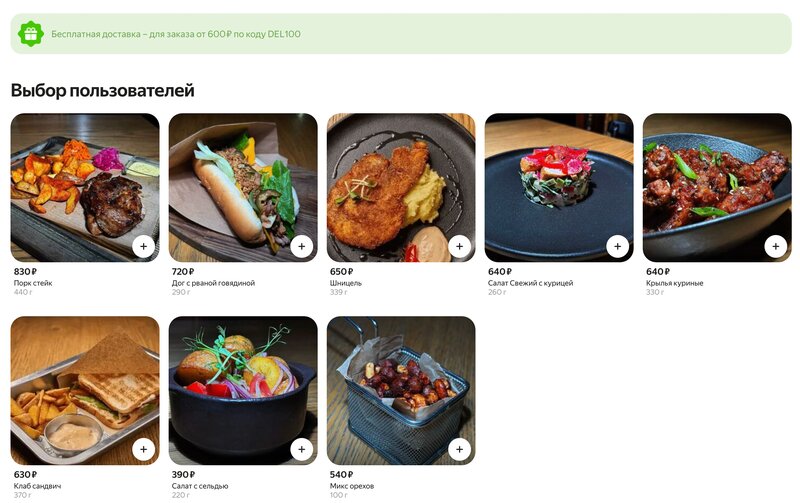Add Клаб сандвич with plus button
Viewport: 800px width, 503px height.
(x=143, y=449)
